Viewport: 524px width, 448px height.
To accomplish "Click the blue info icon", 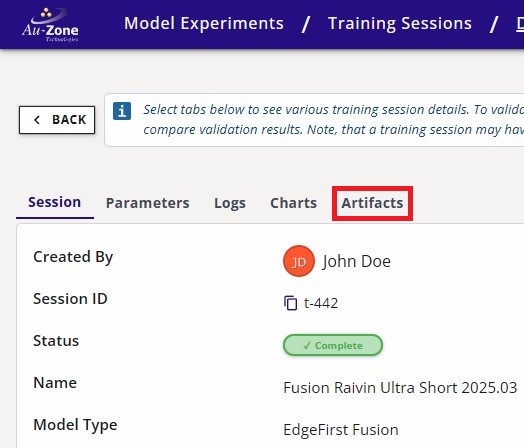I will [122, 111].
